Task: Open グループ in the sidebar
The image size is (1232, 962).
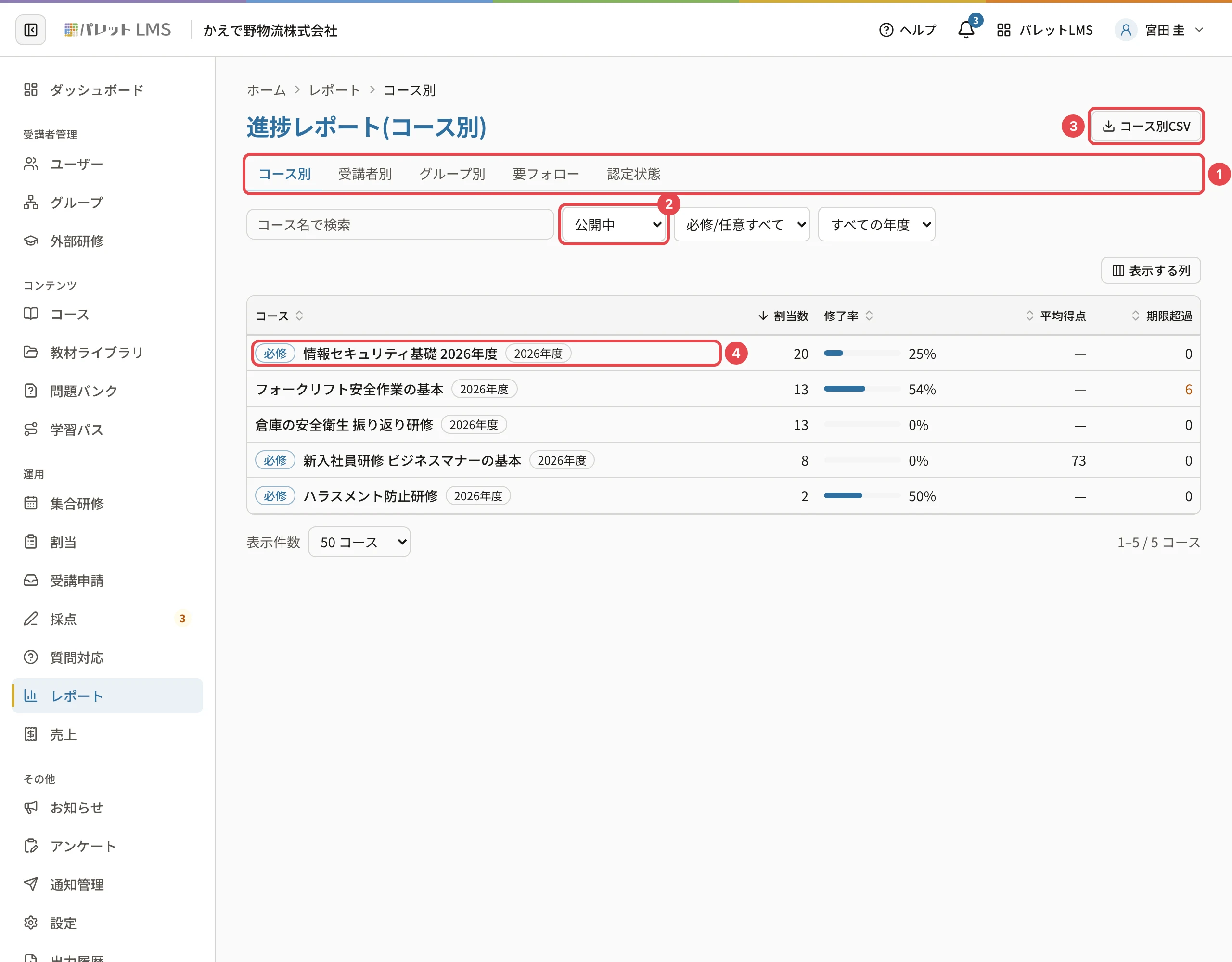Action: tap(107, 203)
